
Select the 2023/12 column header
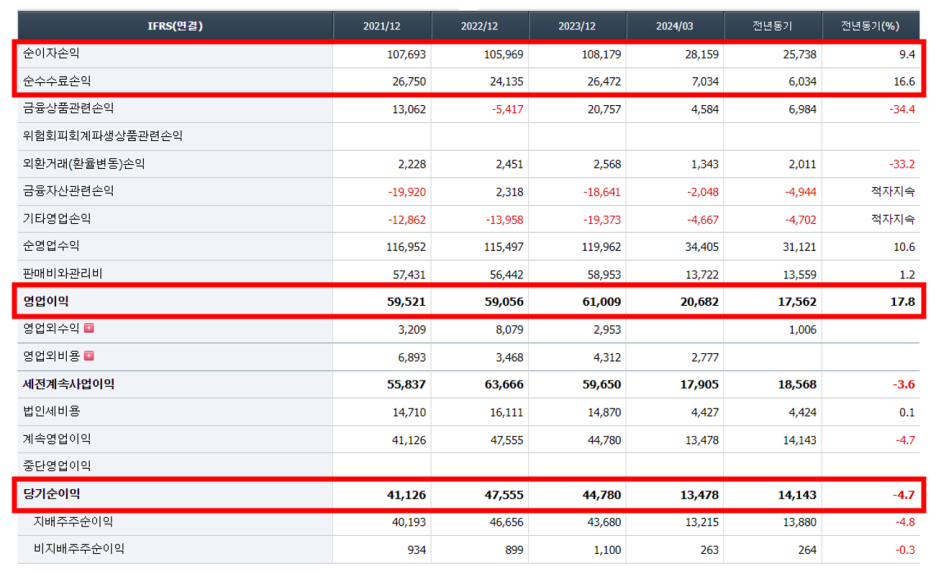click(x=577, y=26)
